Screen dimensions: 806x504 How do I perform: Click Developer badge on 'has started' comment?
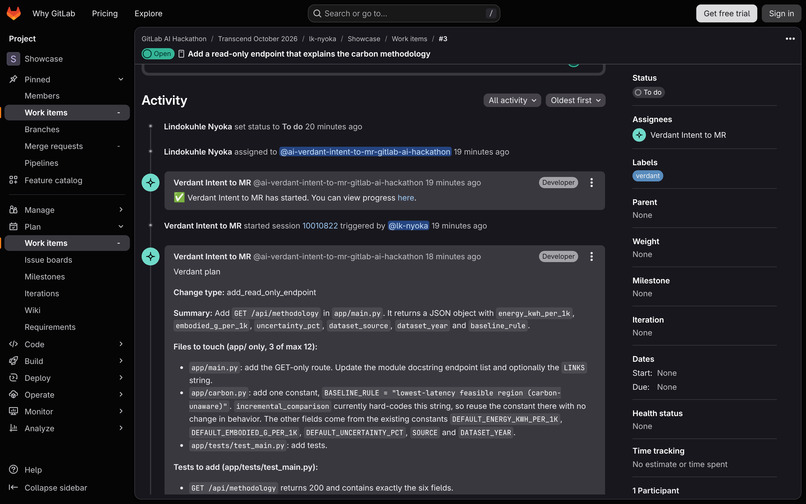[558, 183]
